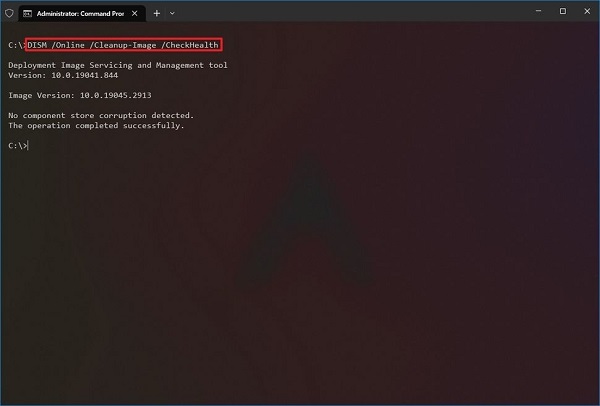Maximize the terminal window
Screen dimensions: 600x406
coord(563,11)
